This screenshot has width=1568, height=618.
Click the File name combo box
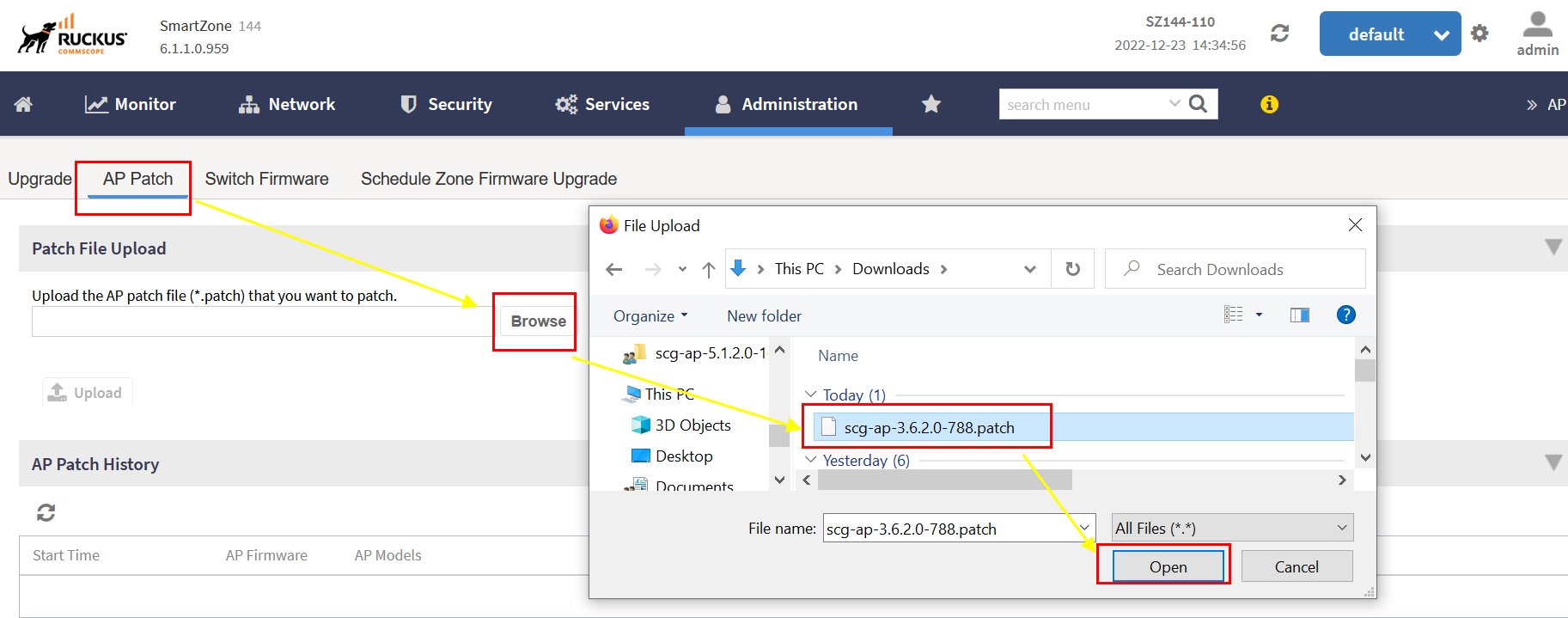(x=959, y=529)
